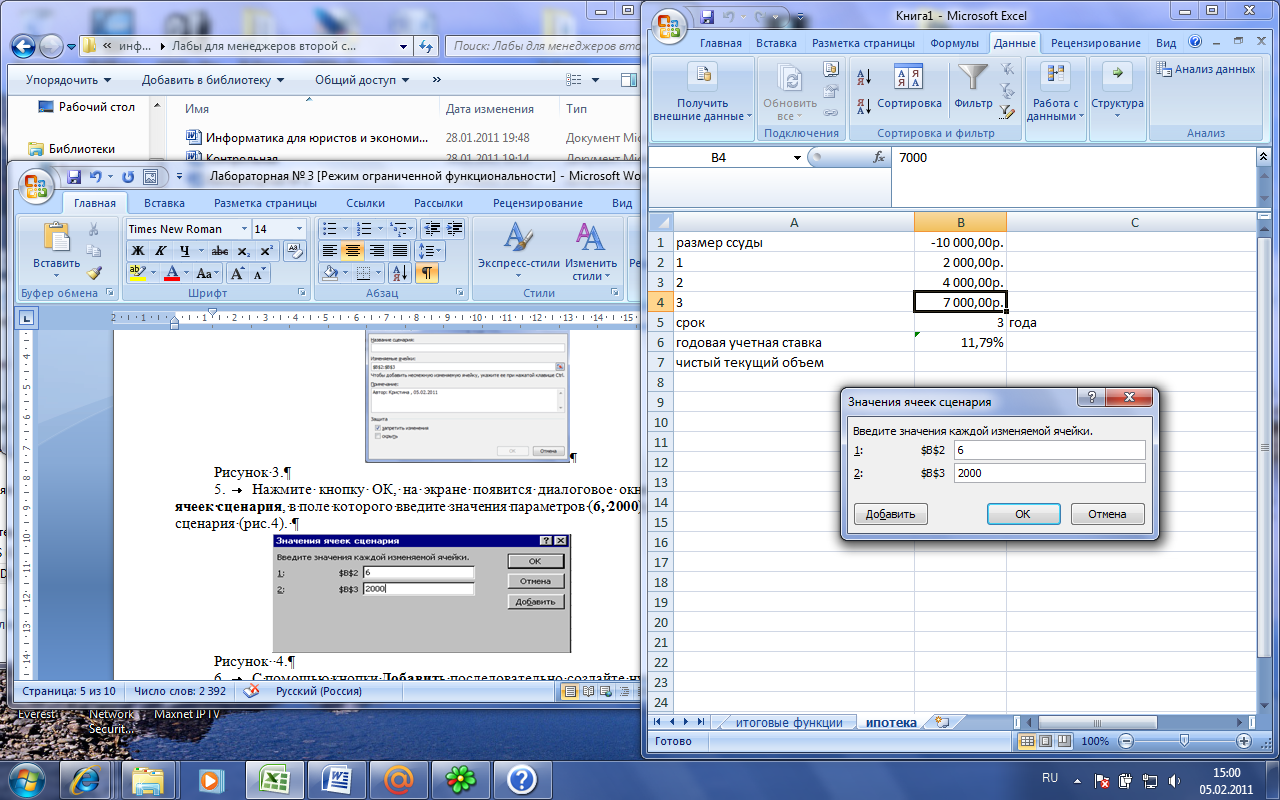Center paragraph text in Word

[x=353, y=251]
